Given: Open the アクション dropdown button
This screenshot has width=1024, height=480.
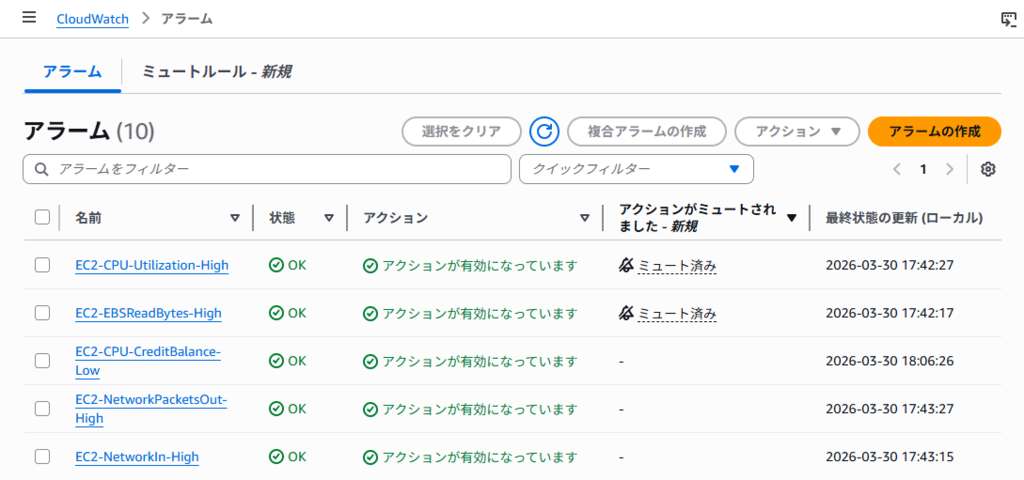Looking at the screenshot, I should click(797, 131).
